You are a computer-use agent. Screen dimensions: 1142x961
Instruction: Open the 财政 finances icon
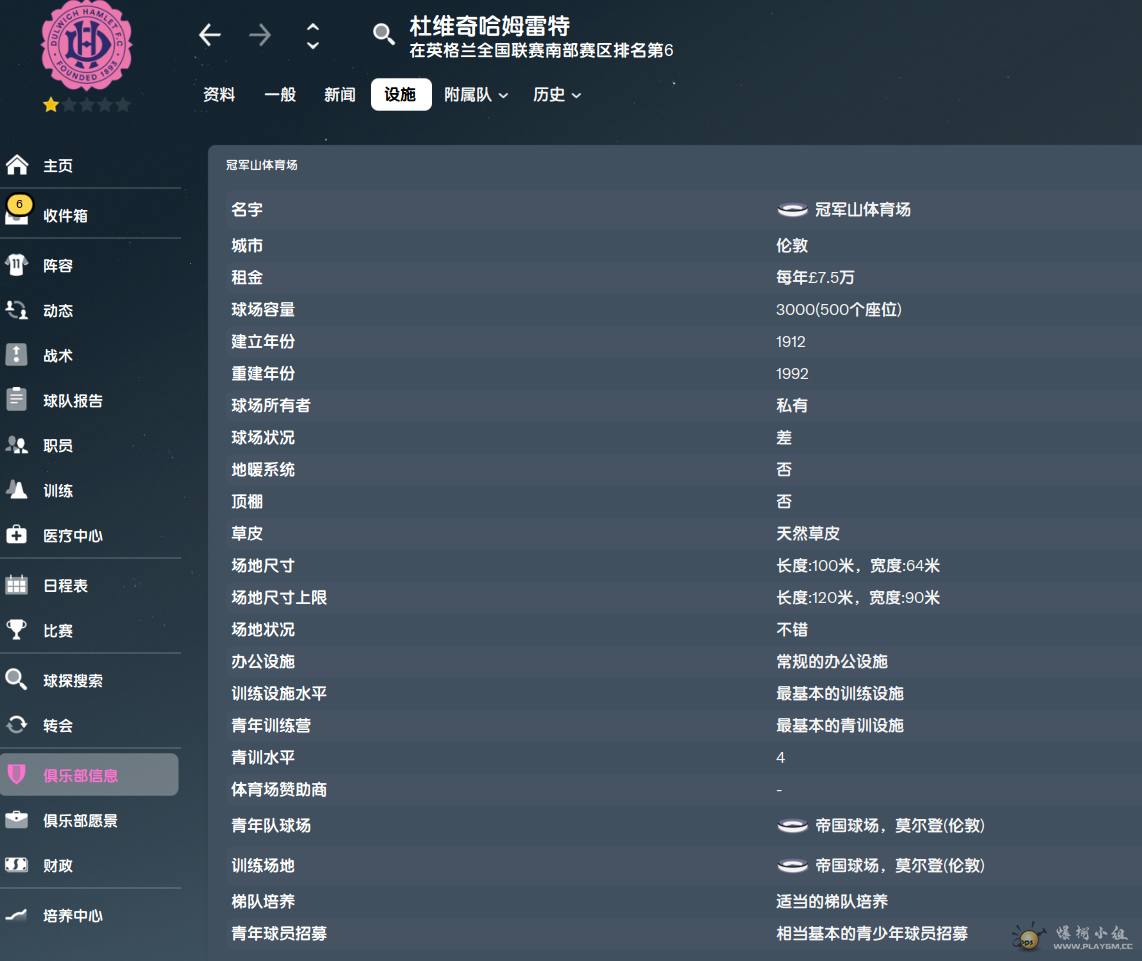(x=17, y=865)
